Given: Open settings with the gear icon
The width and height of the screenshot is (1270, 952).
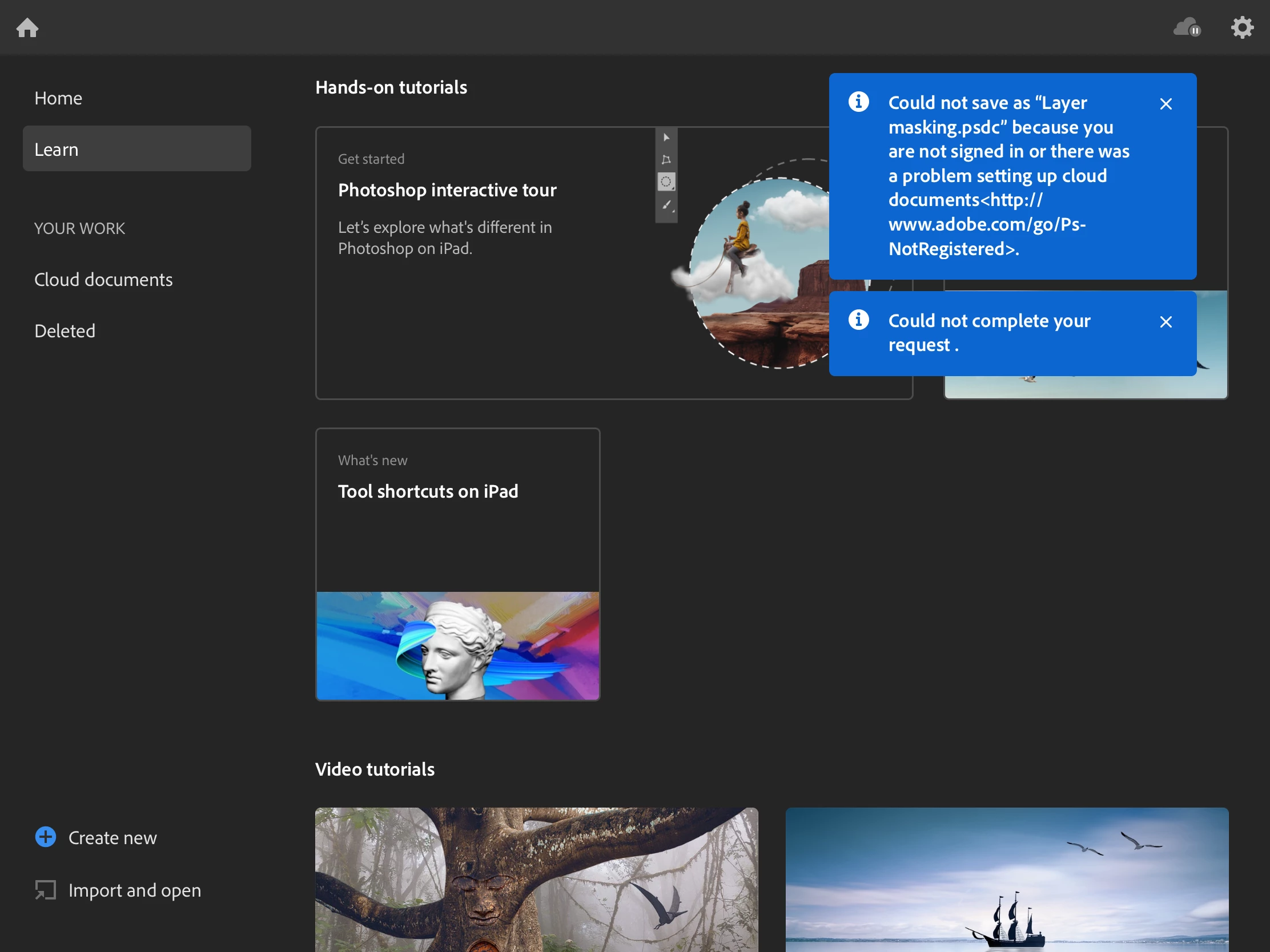Looking at the screenshot, I should click(x=1241, y=27).
